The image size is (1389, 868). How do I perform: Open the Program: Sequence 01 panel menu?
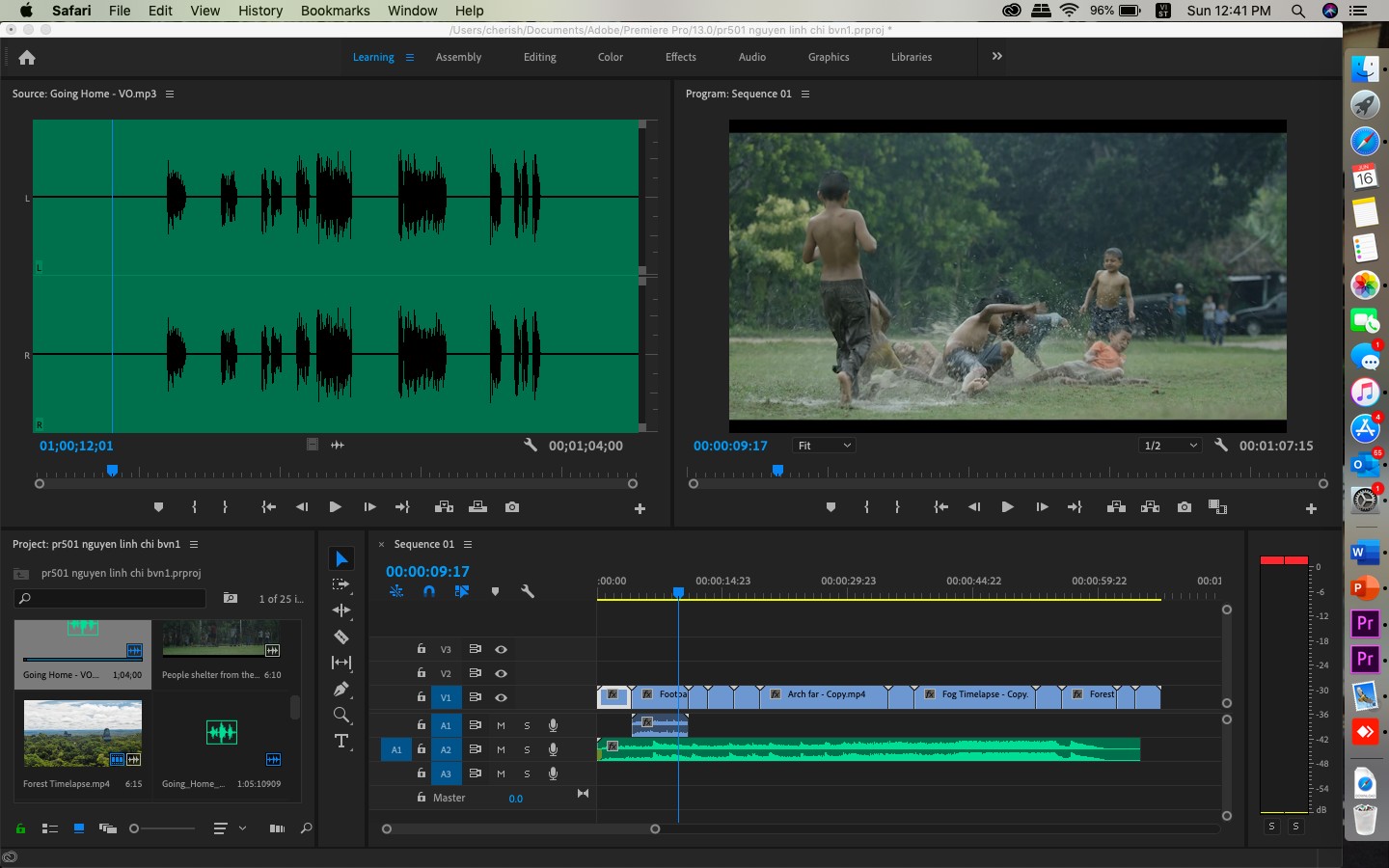tap(805, 95)
